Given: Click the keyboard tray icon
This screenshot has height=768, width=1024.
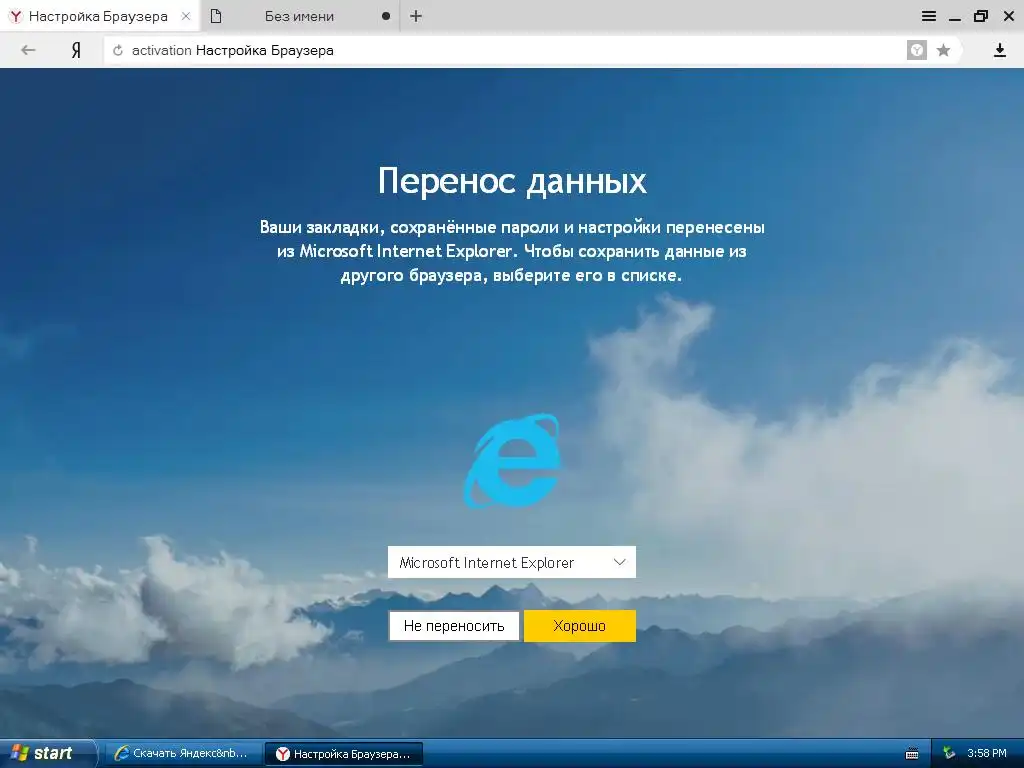Looking at the screenshot, I should [912, 754].
